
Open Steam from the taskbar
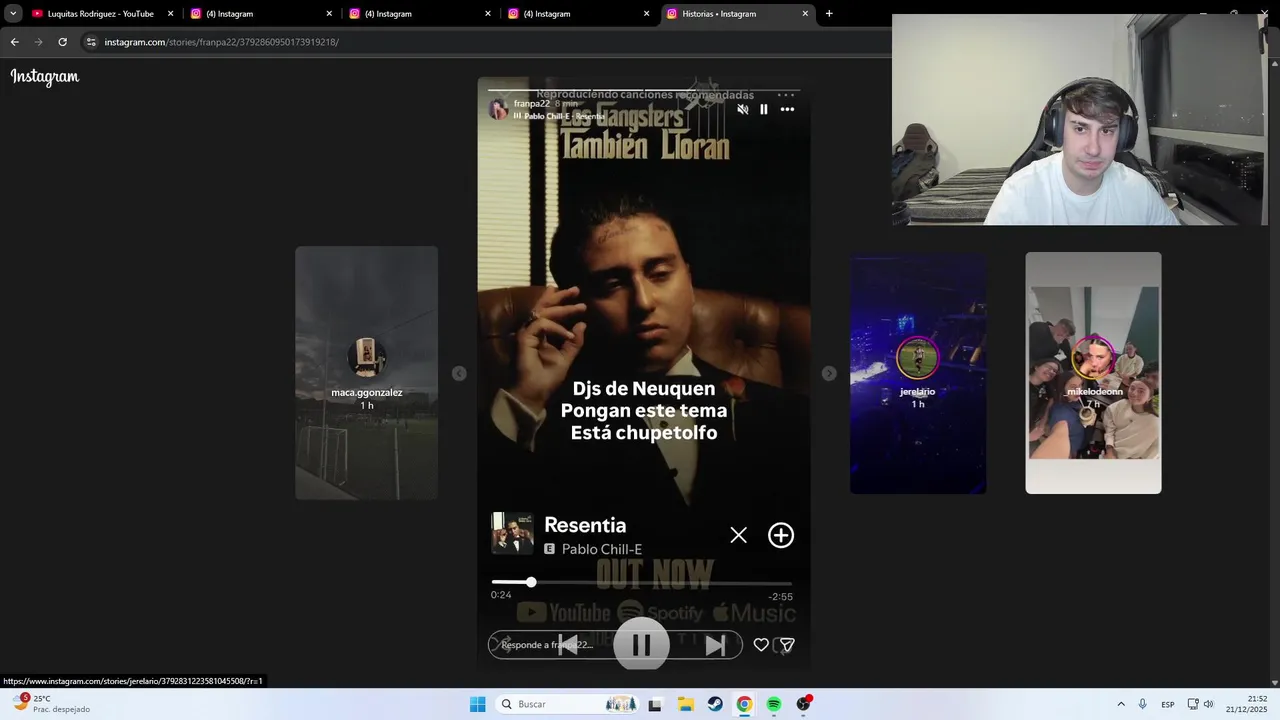(x=715, y=704)
